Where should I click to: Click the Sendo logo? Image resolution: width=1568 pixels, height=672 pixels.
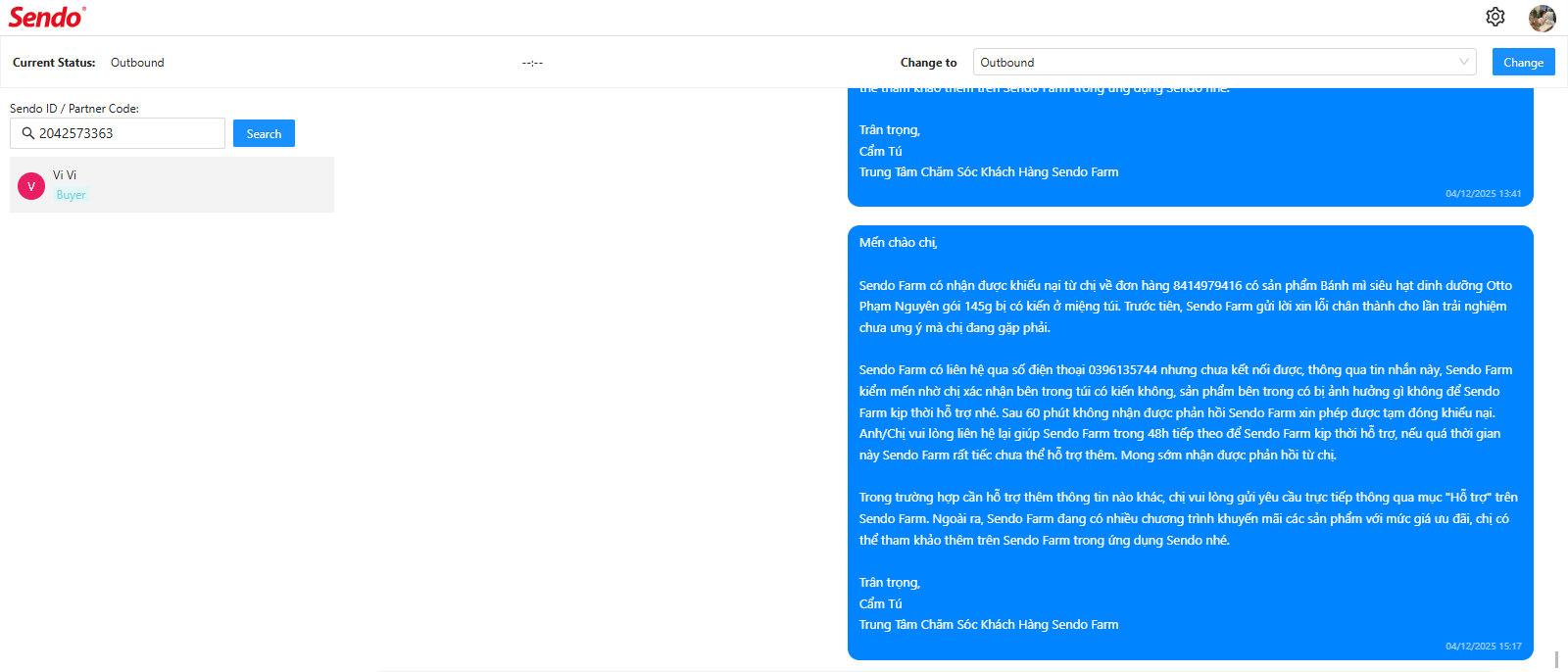point(47,17)
